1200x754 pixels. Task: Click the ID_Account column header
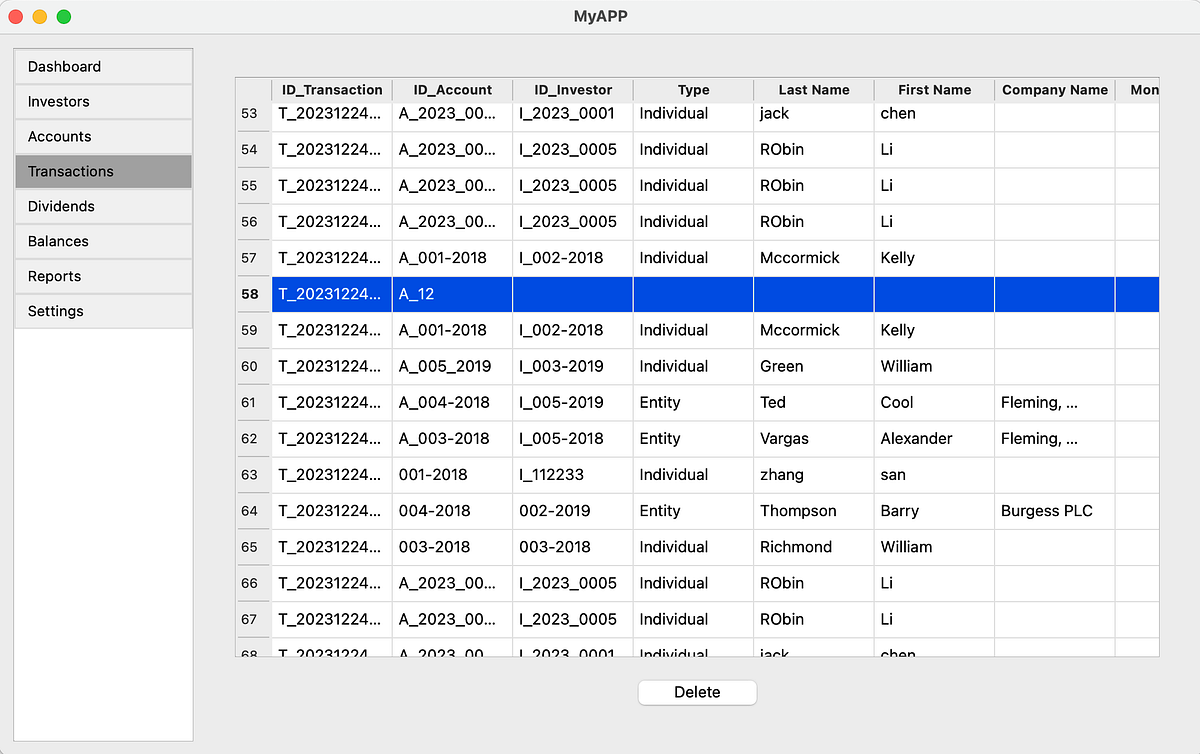coord(452,89)
